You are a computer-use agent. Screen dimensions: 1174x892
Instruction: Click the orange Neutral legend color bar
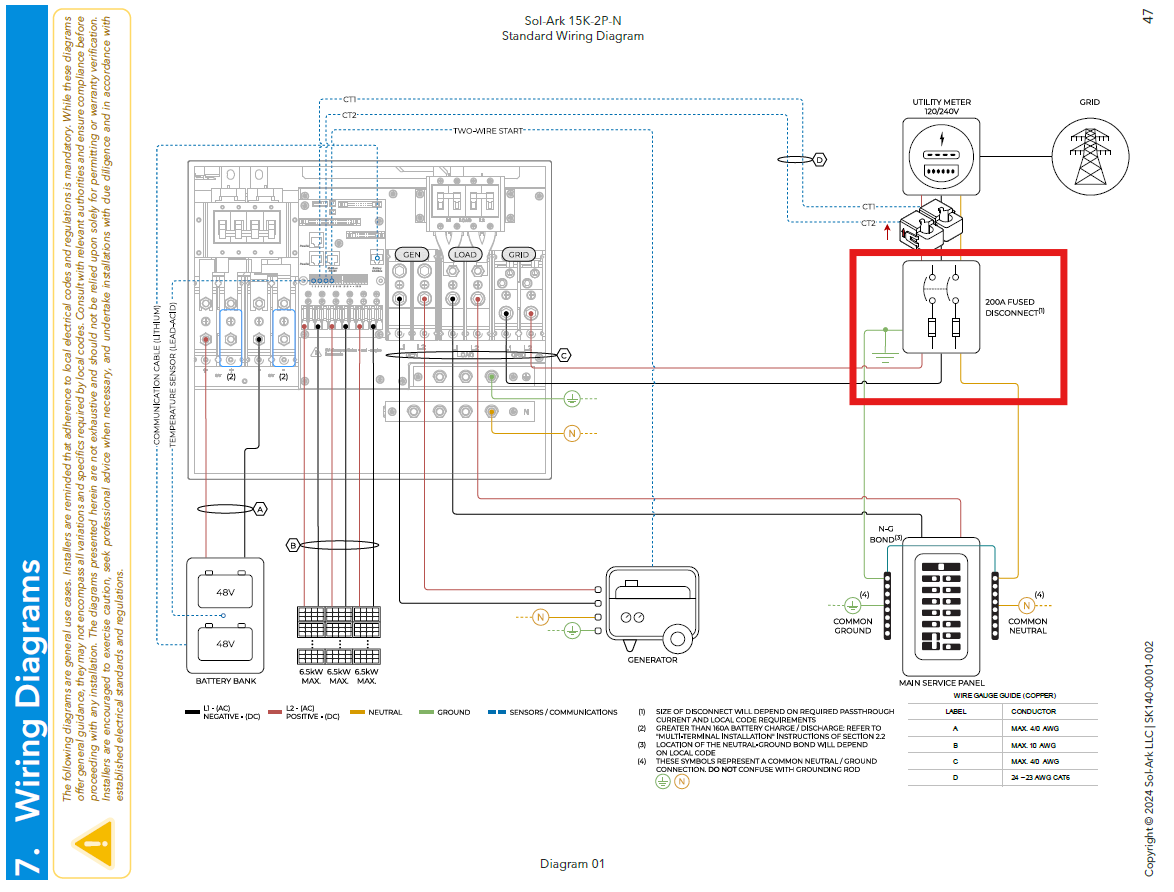357,712
